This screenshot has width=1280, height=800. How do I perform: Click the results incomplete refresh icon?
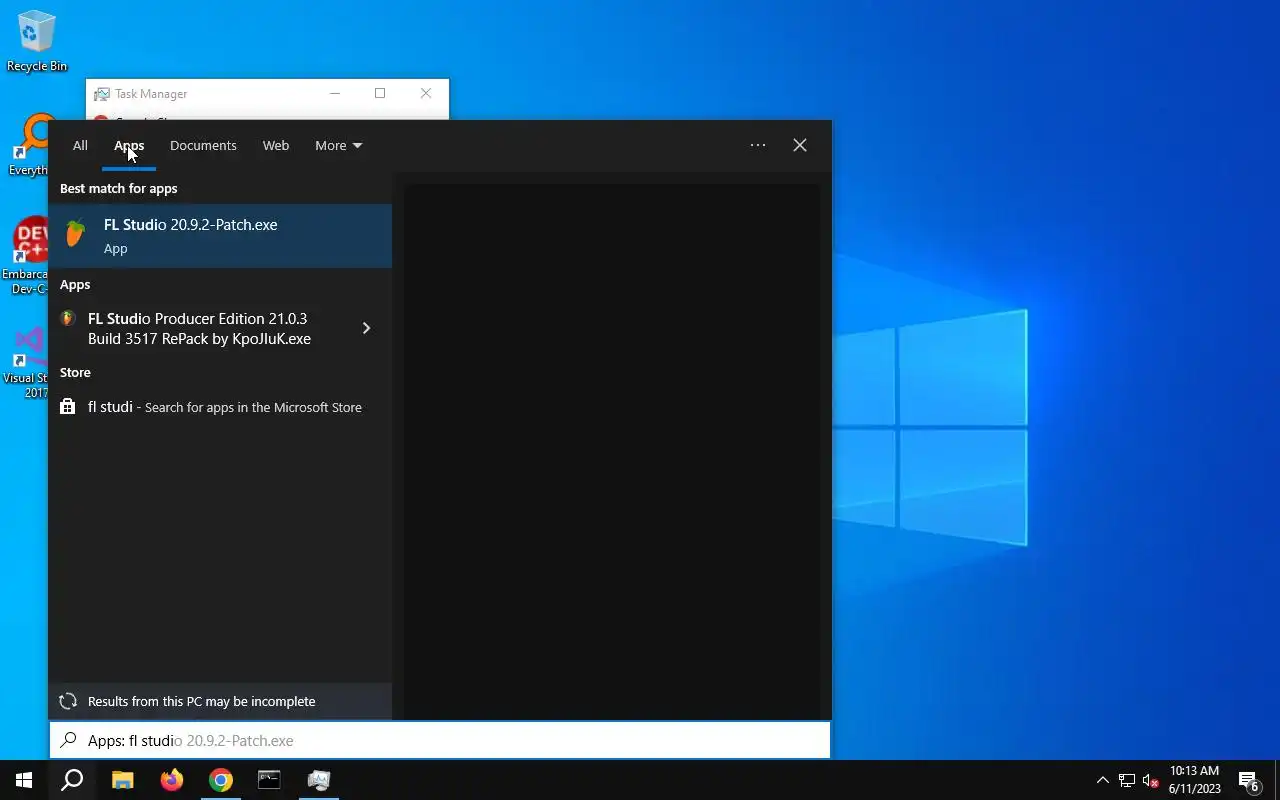coord(68,701)
